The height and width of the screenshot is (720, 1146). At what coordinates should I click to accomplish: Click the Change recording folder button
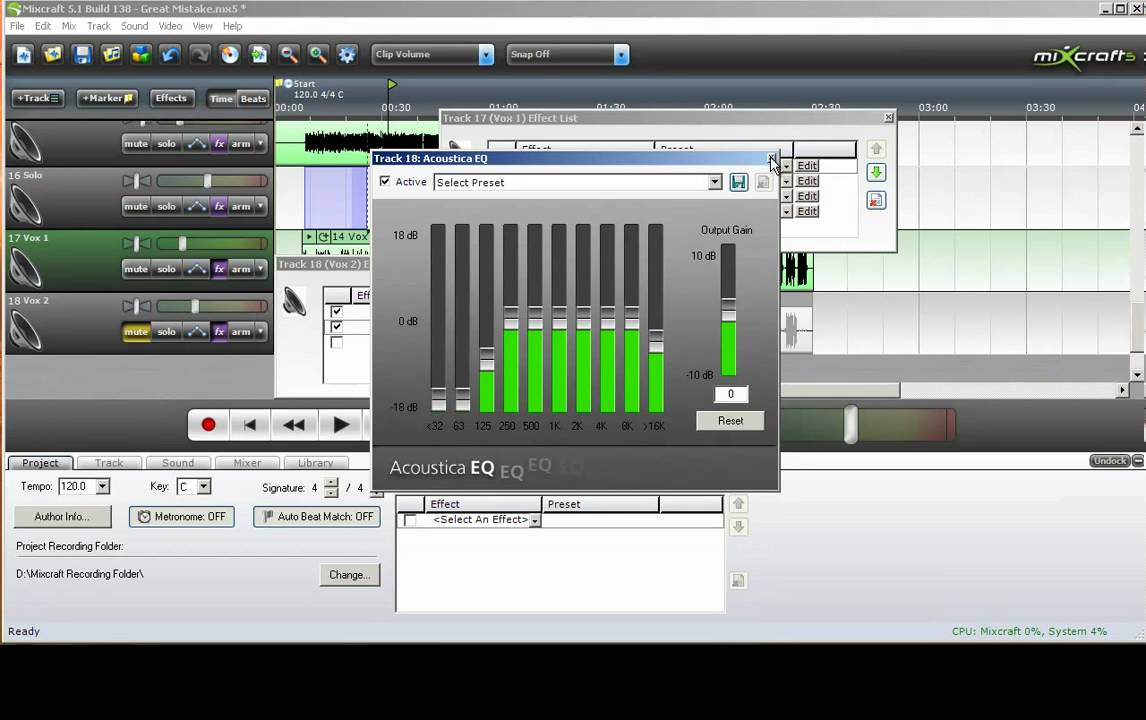(x=349, y=575)
